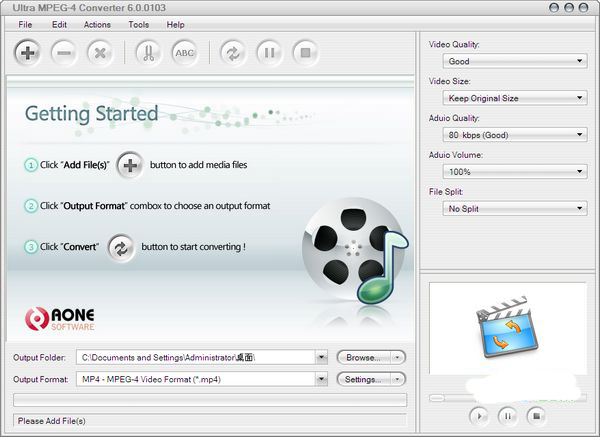Open the Output Format dropdown arrow
This screenshot has height=437, width=600.
click(x=321, y=379)
